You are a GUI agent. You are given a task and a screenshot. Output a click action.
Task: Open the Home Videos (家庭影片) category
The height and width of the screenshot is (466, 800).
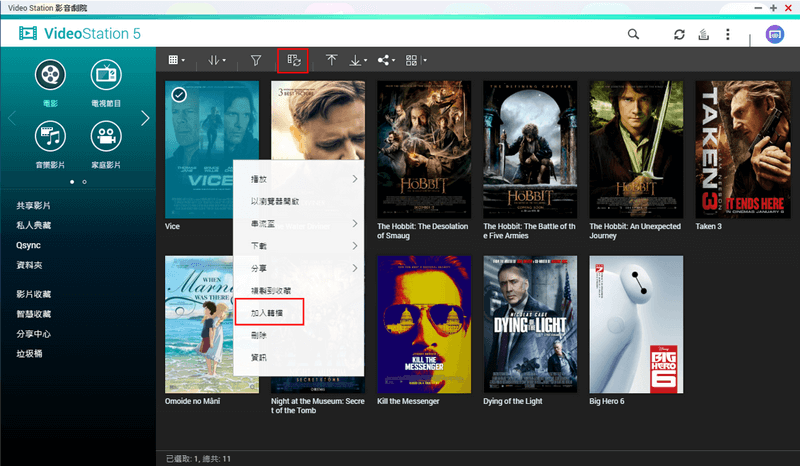(x=106, y=145)
